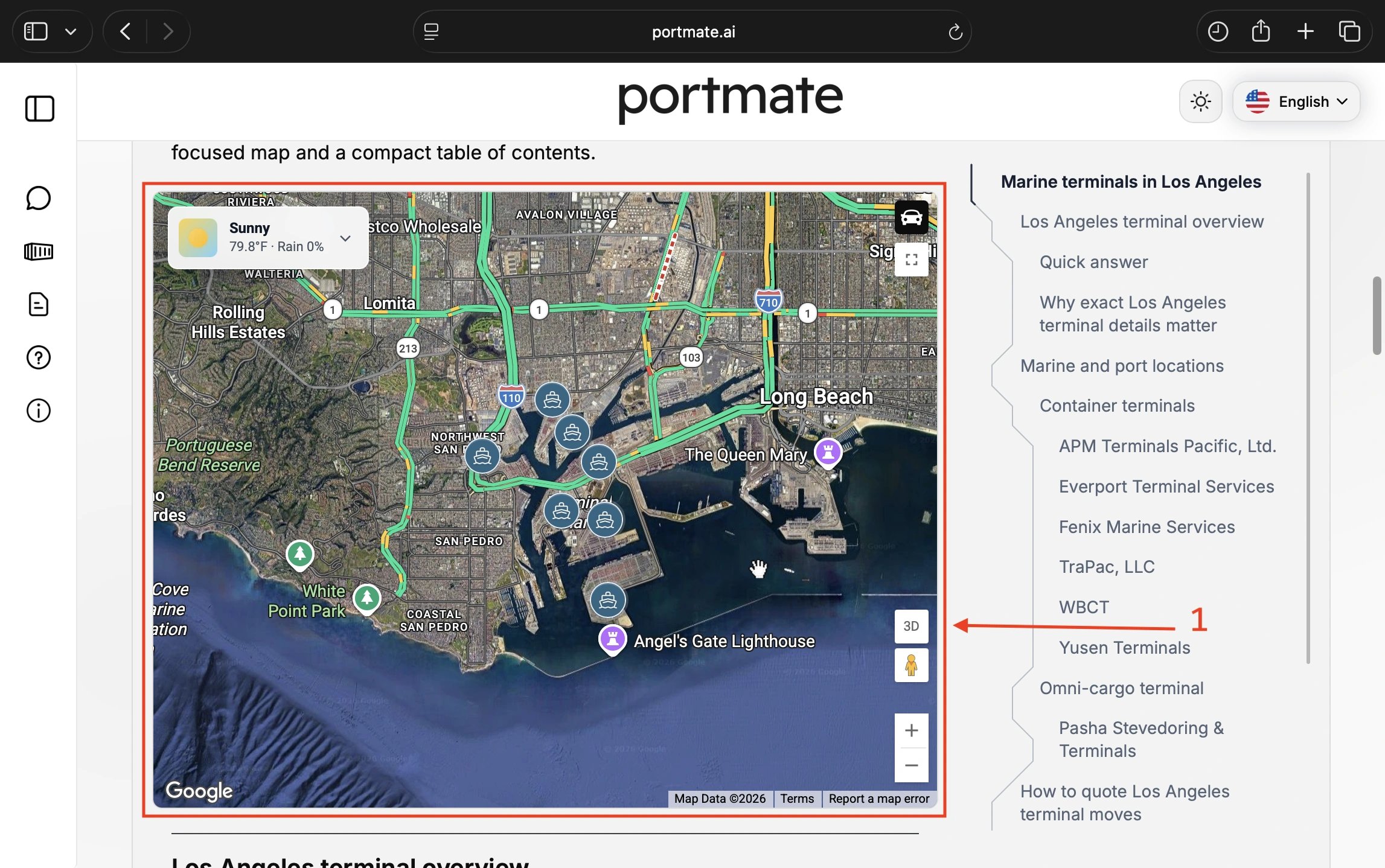Toggle the portmate left sidebar panel icon
This screenshot has width=1385, height=868.
[39, 109]
